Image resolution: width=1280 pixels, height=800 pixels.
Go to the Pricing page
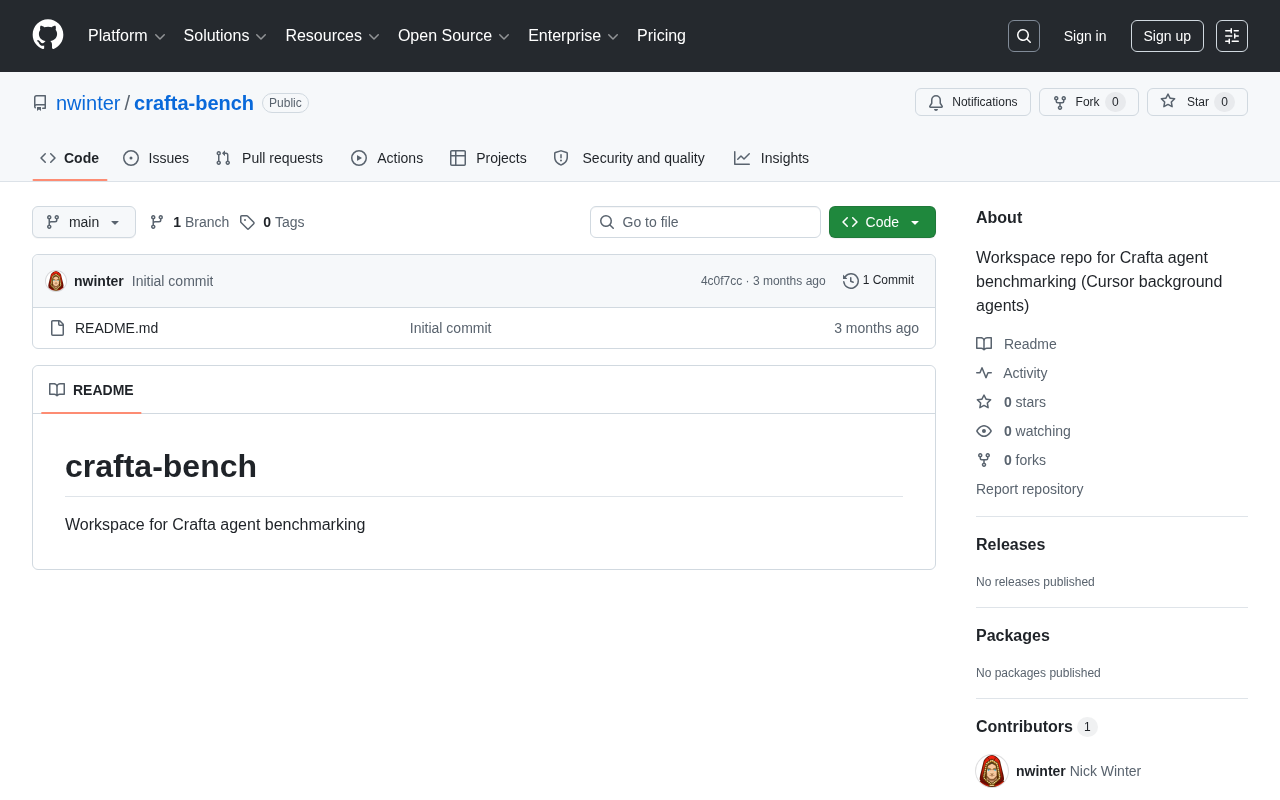[x=661, y=36]
